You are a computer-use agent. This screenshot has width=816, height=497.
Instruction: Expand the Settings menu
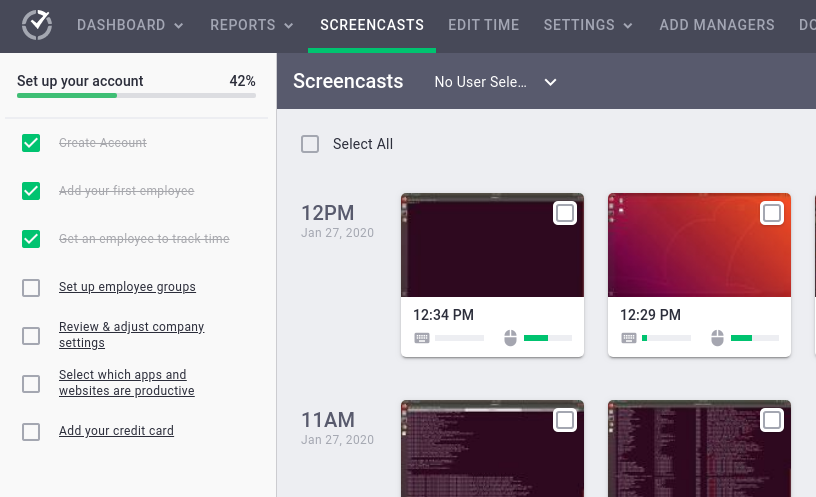coord(588,25)
